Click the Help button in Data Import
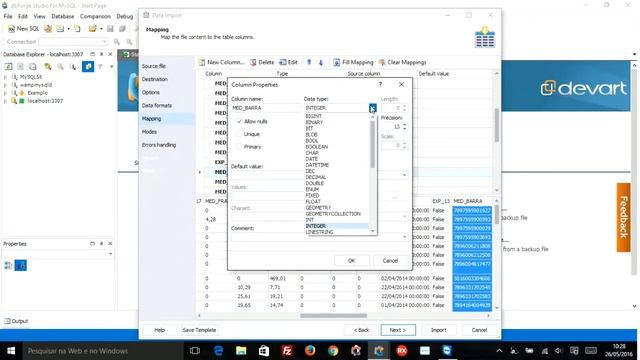 [160, 330]
